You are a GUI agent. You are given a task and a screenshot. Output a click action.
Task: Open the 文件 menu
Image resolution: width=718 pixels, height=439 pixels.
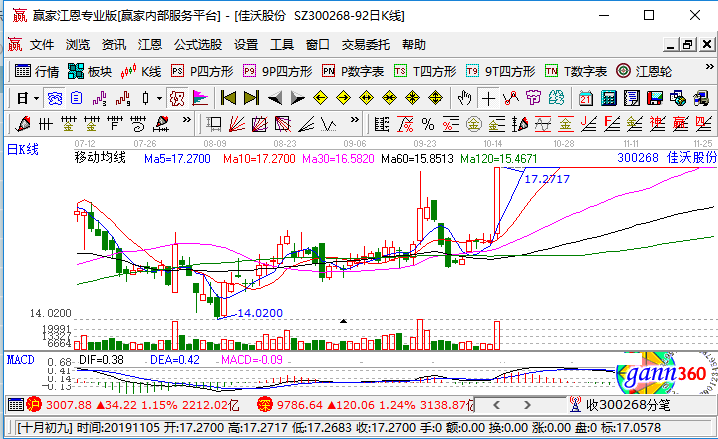[42, 44]
